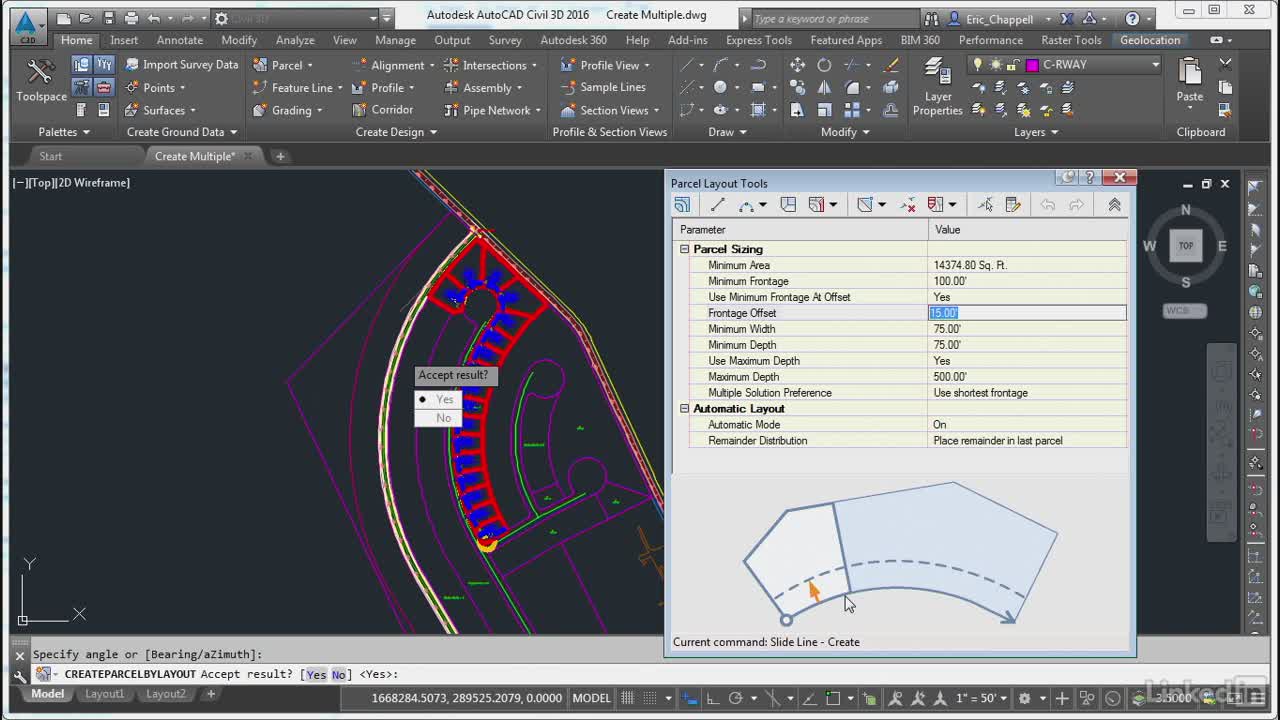Click the Create Parcel icon in Parcel Layout Tools
The height and width of the screenshot is (720, 1280).
pos(682,205)
